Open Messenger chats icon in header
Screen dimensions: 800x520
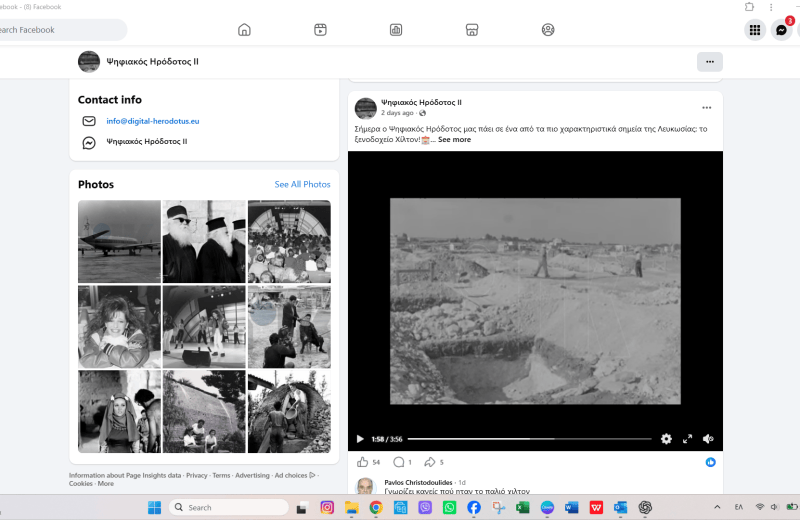pyautogui.click(x=781, y=30)
